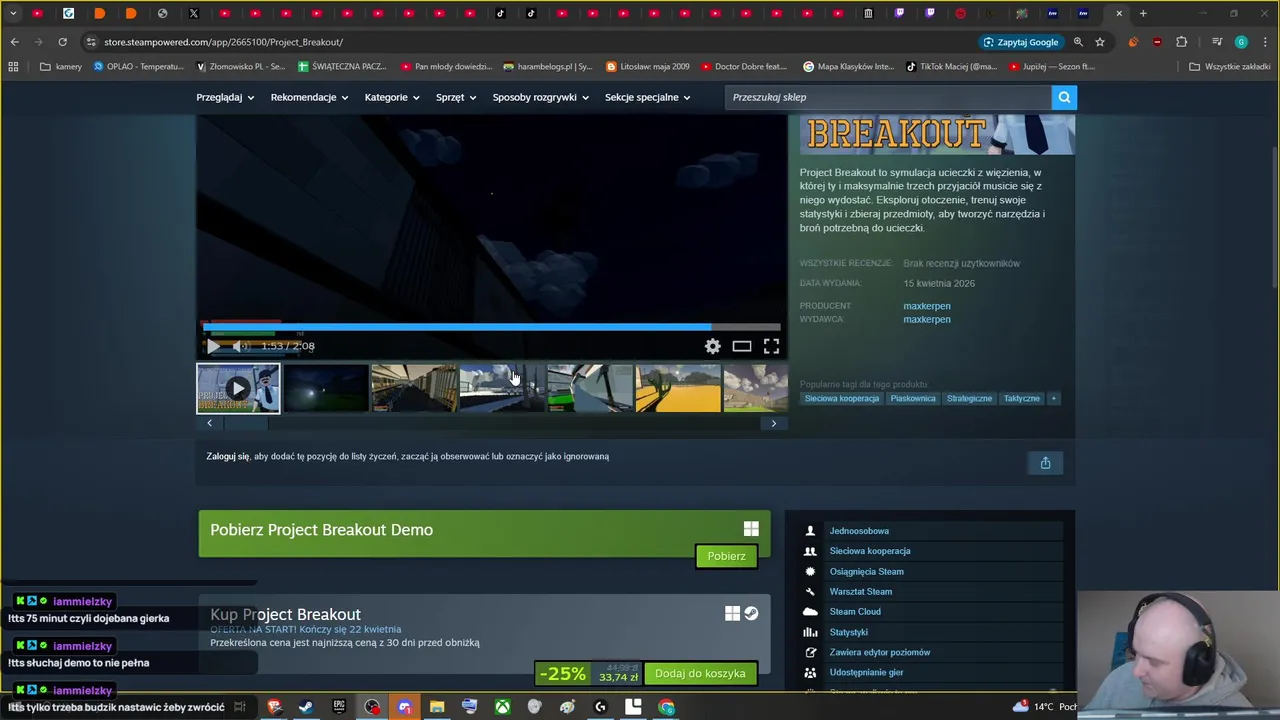Open a new browser tab

point(1143,13)
